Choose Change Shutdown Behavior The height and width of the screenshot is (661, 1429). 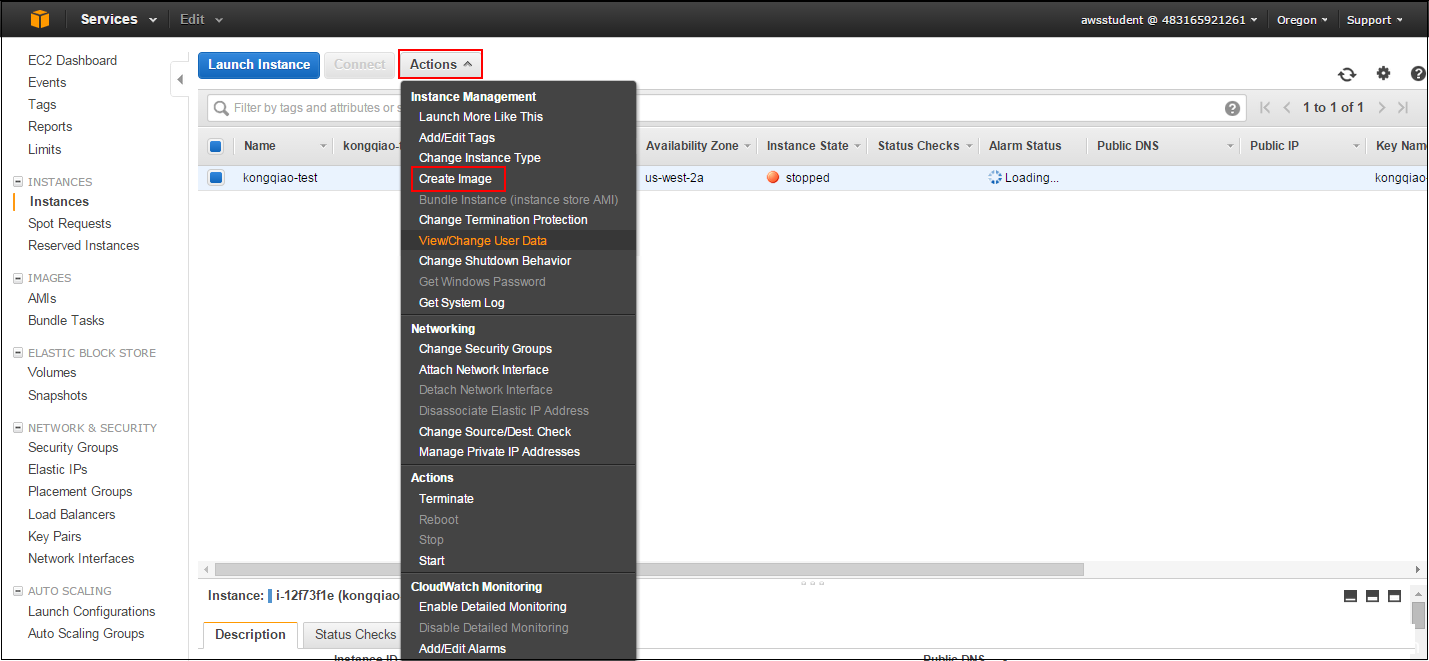pyautogui.click(x=495, y=261)
